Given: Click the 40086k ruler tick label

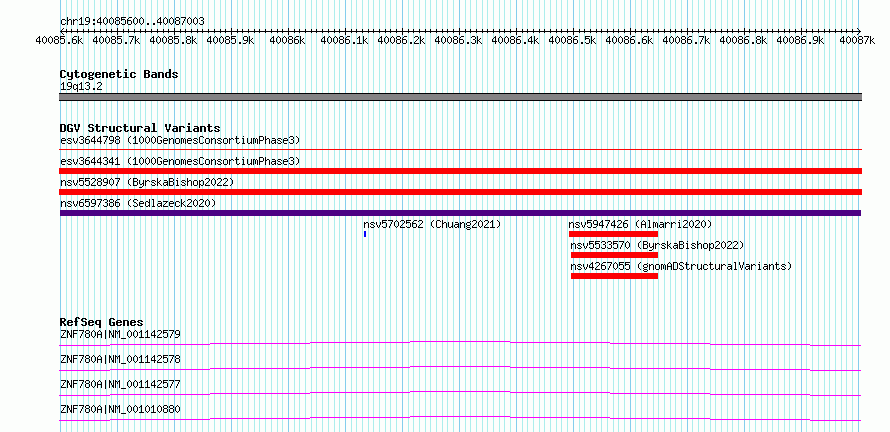Looking at the screenshot, I should [287, 40].
